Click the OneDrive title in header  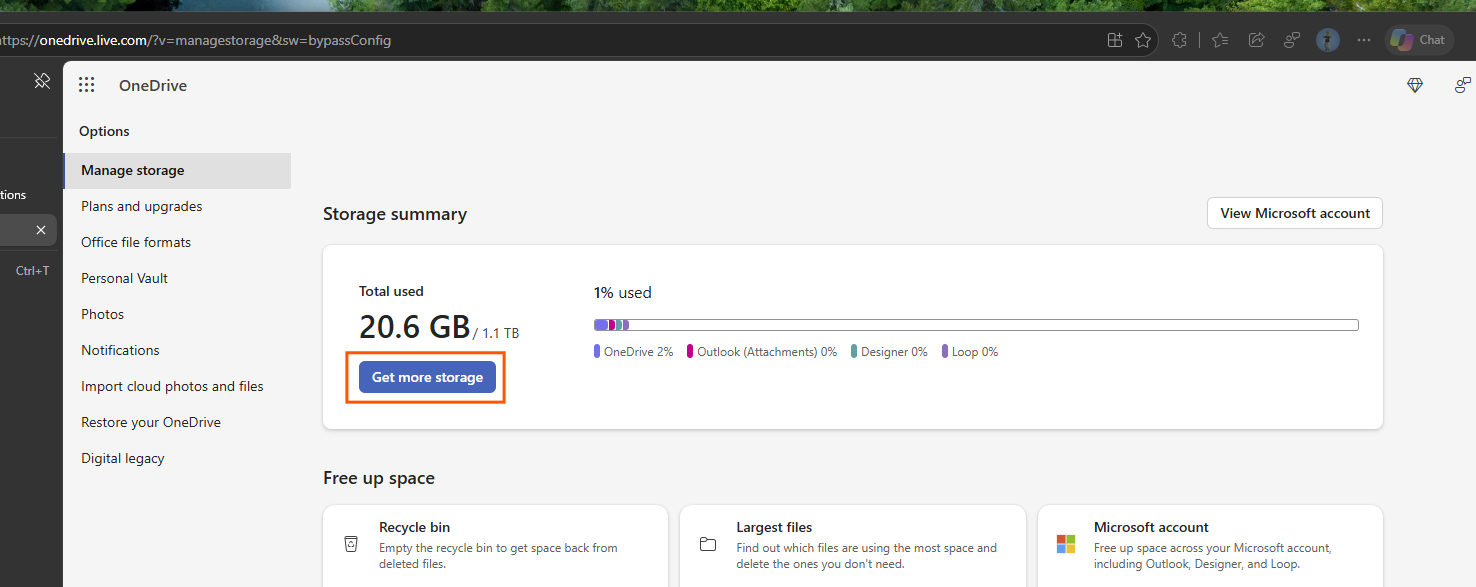[153, 85]
